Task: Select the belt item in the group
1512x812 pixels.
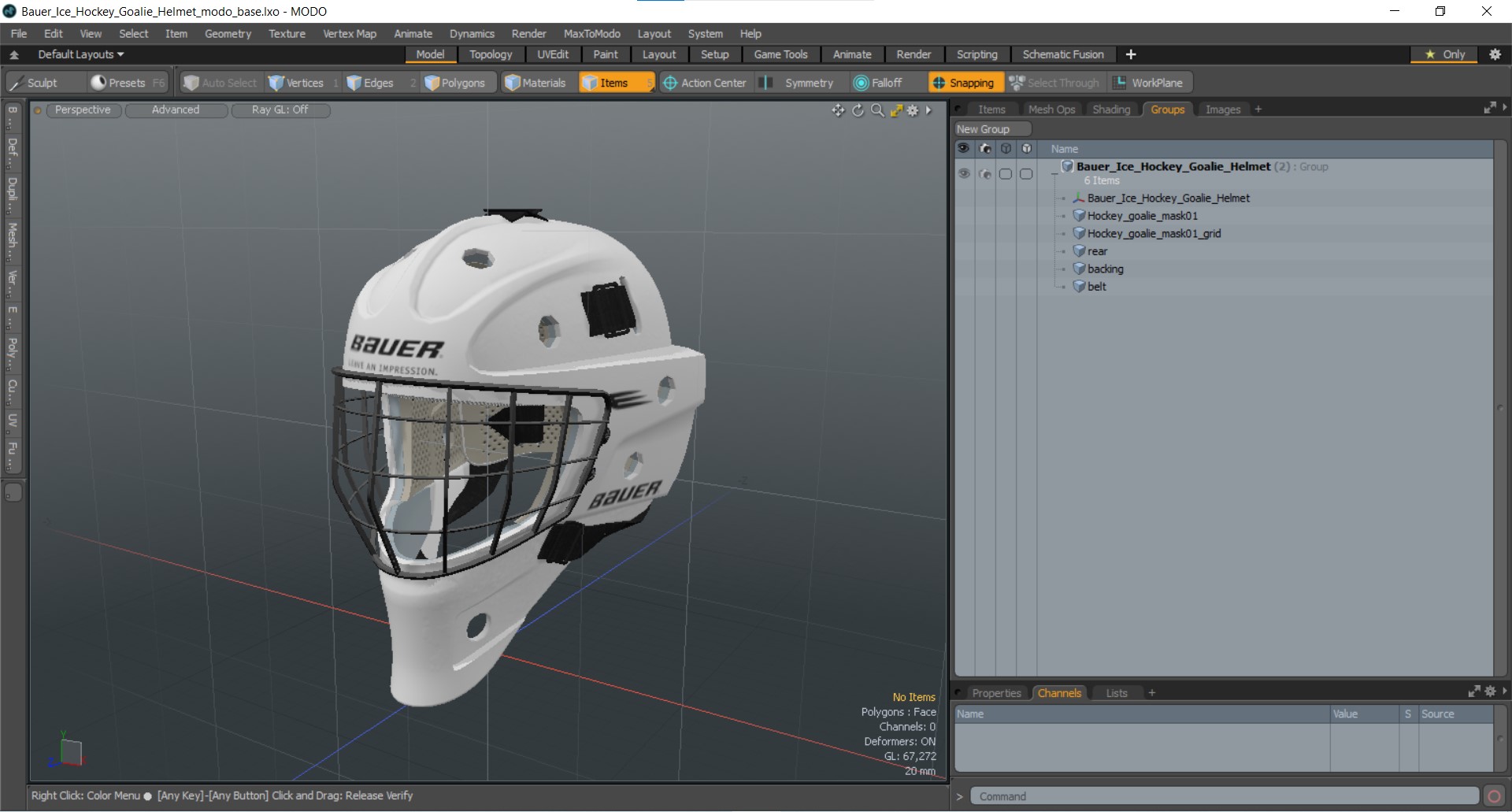Action: coord(1096,287)
